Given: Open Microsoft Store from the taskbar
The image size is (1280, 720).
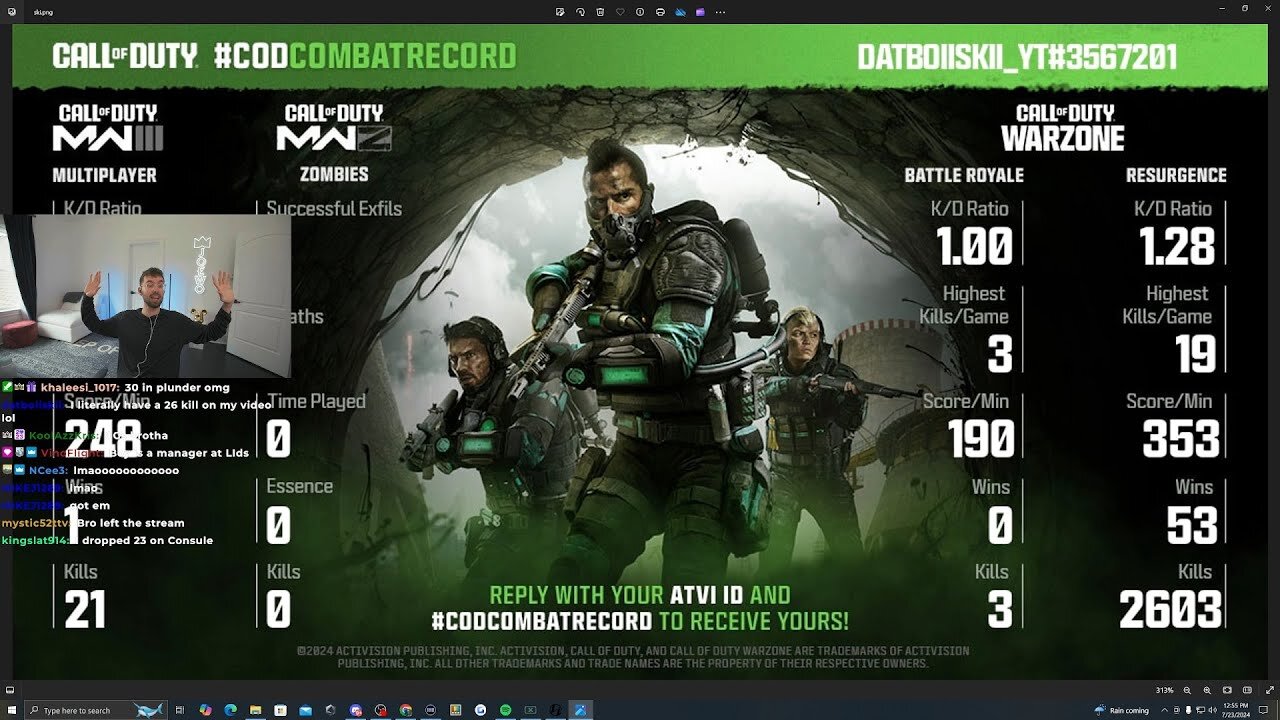Looking at the screenshot, I should (280, 710).
